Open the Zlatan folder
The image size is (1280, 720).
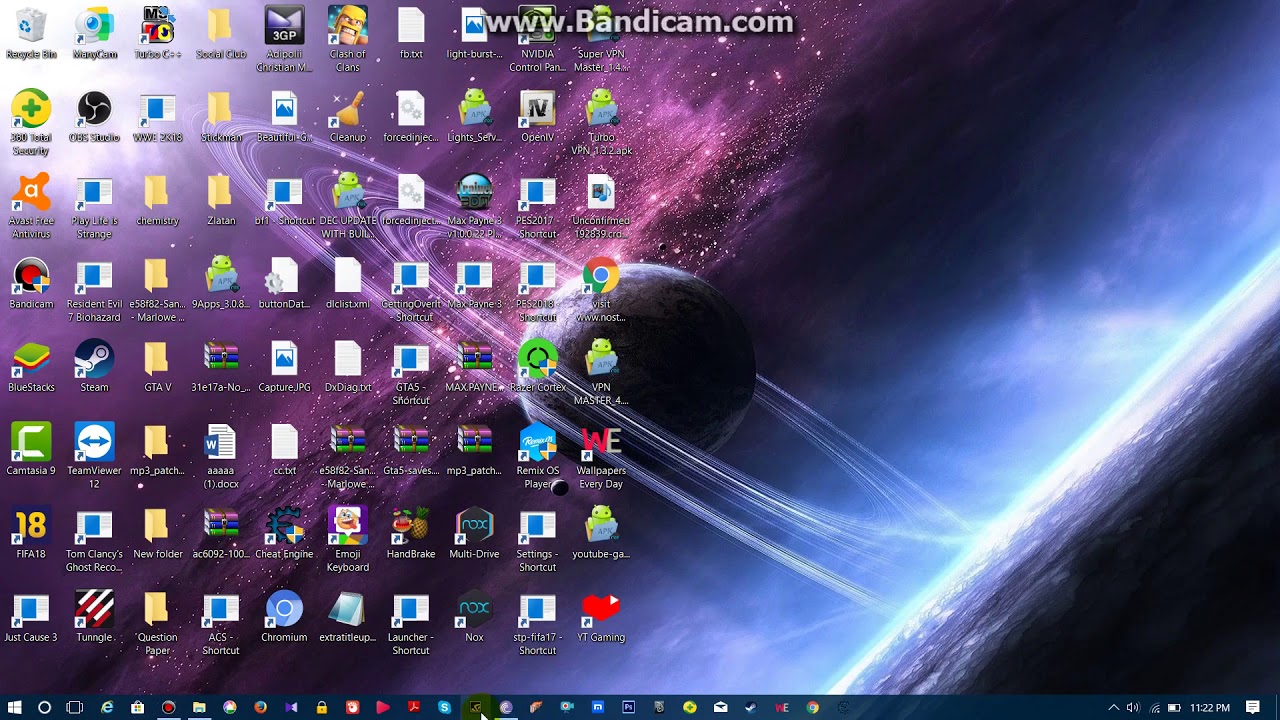point(221,201)
